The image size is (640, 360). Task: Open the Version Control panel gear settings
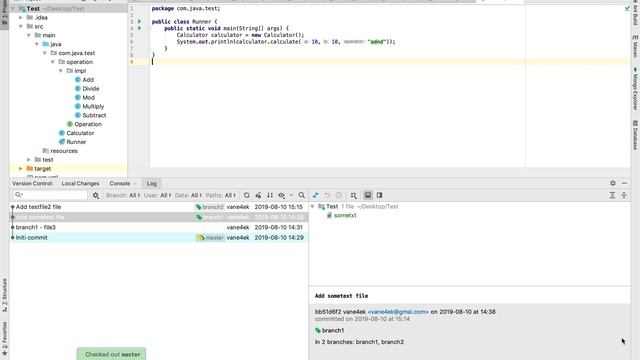[613, 183]
